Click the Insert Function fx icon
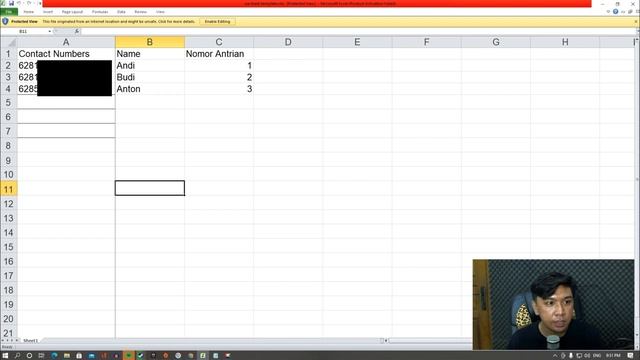 (77, 31)
